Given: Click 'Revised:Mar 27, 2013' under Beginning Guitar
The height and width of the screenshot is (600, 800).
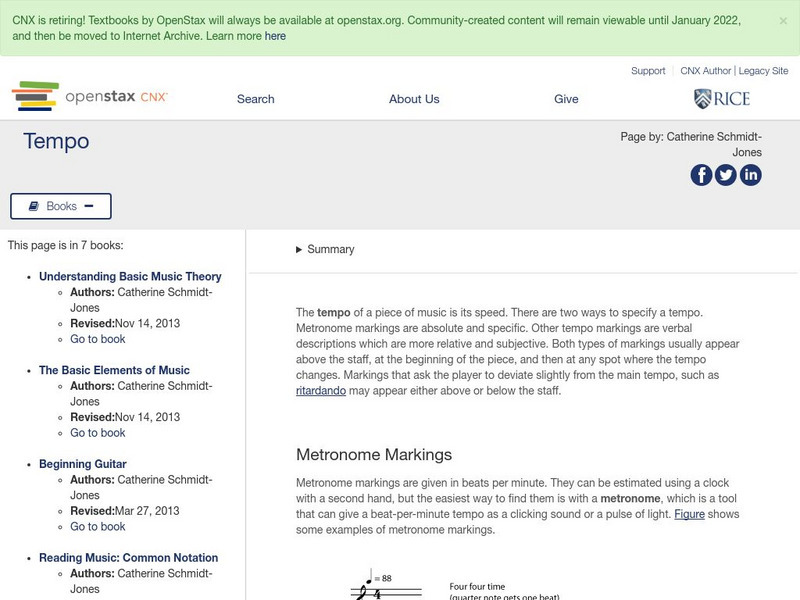Looking at the screenshot, I should [x=124, y=511].
